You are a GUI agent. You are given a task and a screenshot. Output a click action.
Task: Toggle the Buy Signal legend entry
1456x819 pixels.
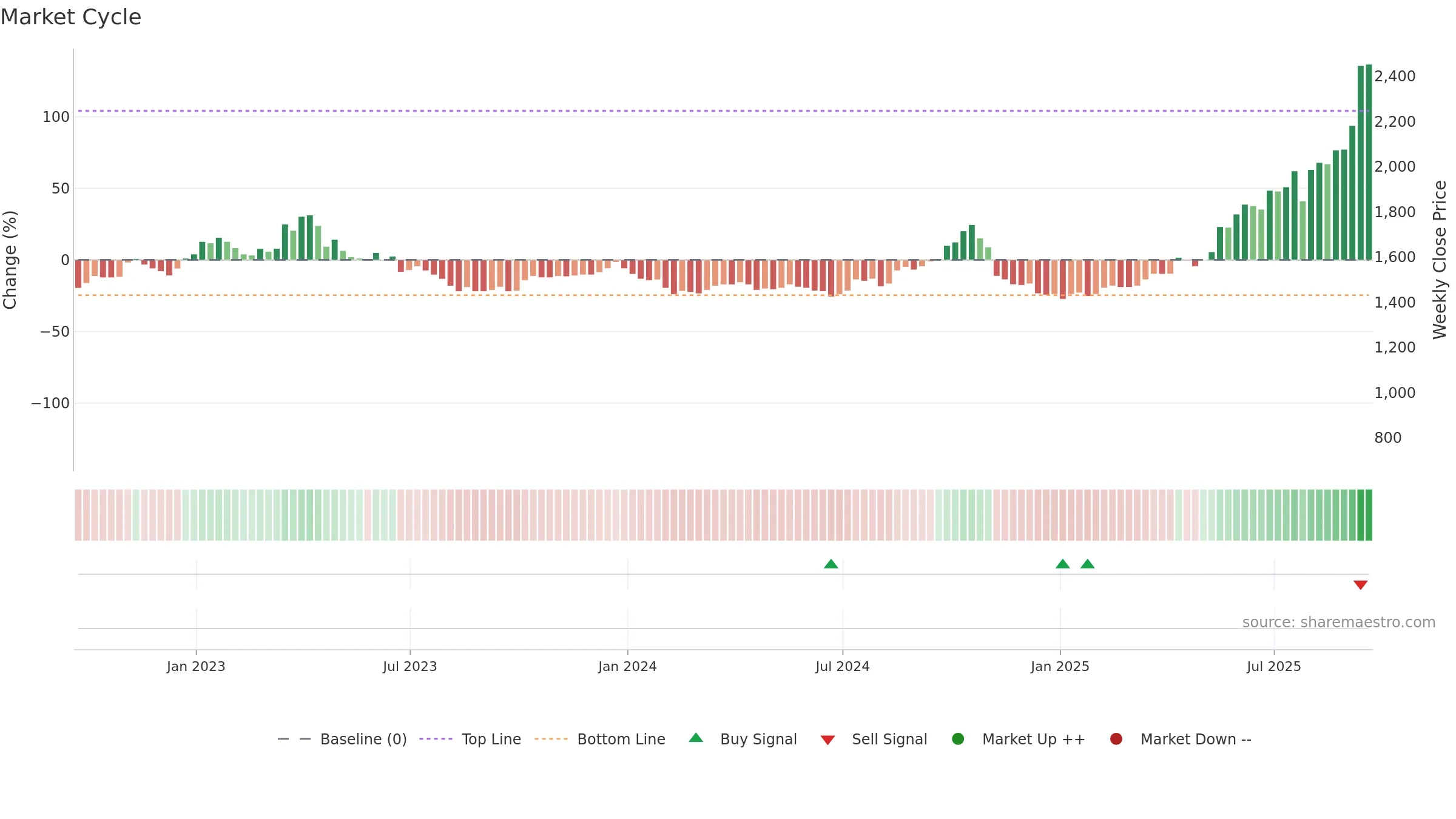[x=743, y=739]
